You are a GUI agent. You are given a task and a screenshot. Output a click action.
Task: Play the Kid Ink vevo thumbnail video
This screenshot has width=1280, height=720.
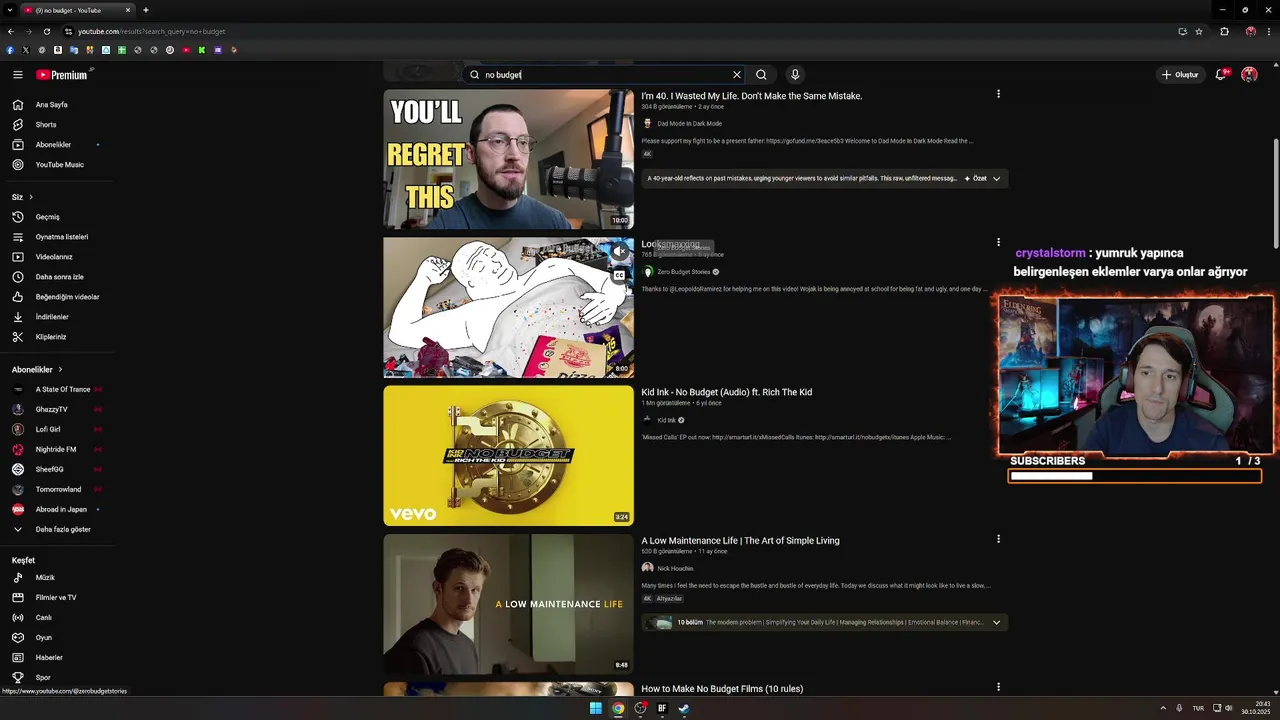pyautogui.click(x=508, y=456)
